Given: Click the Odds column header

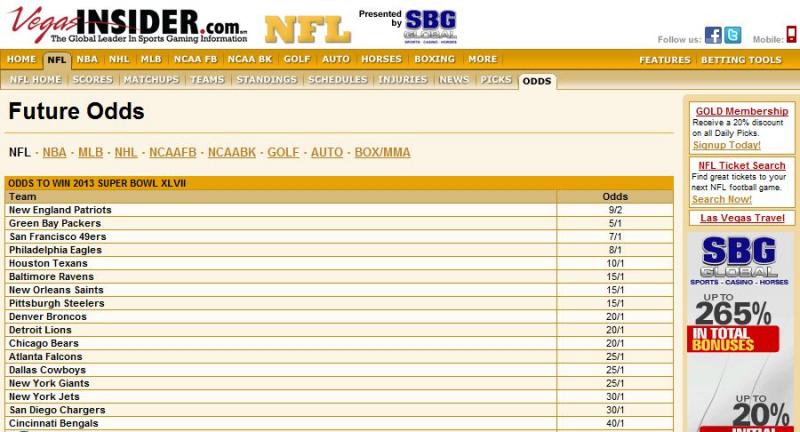Looking at the screenshot, I should (x=615, y=197).
